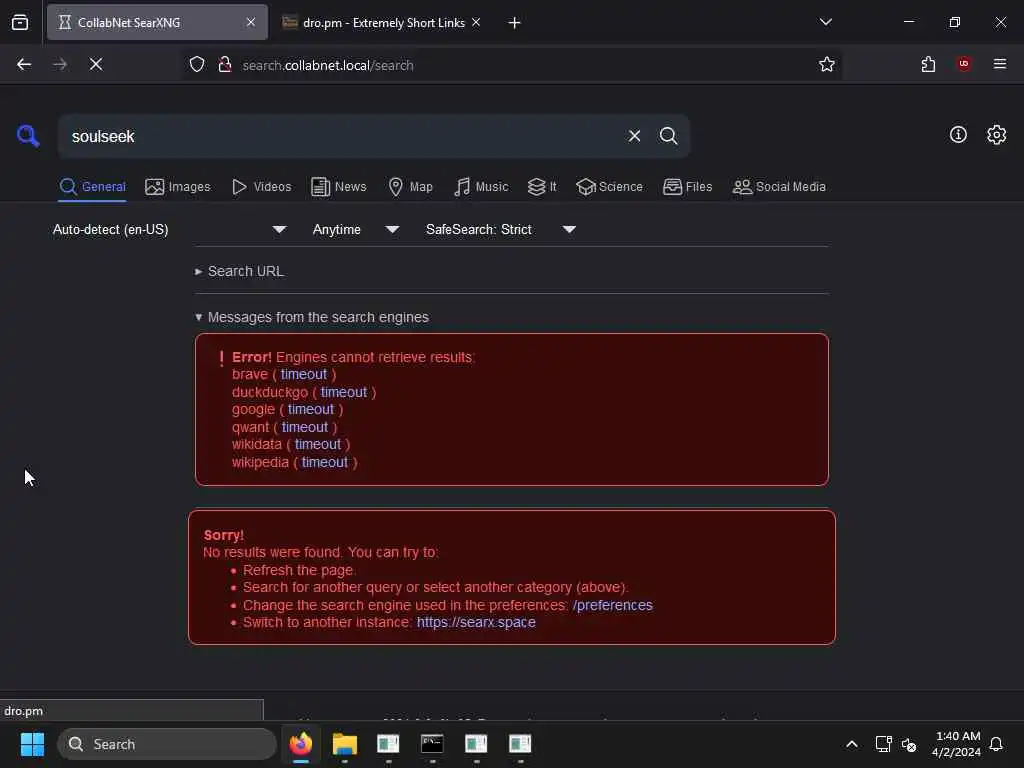Open the Extensions puzzle icon

pyautogui.click(x=928, y=64)
